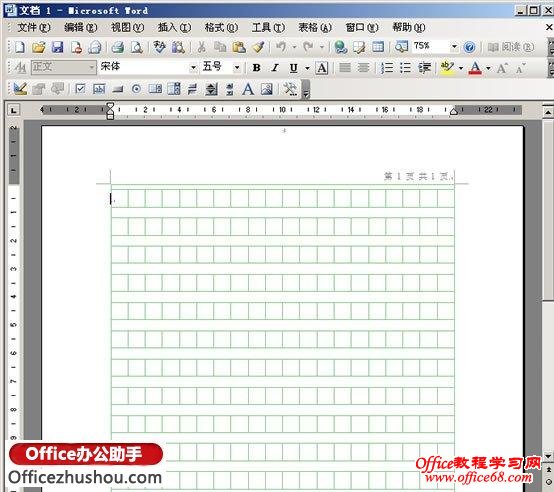Viewport: 554px width, 492px height.
Task: Toggle Distributed alignment
Action: point(363,68)
